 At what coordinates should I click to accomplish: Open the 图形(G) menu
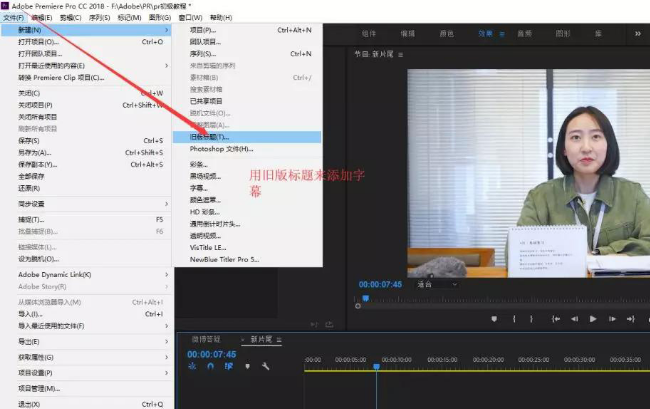(160, 17)
